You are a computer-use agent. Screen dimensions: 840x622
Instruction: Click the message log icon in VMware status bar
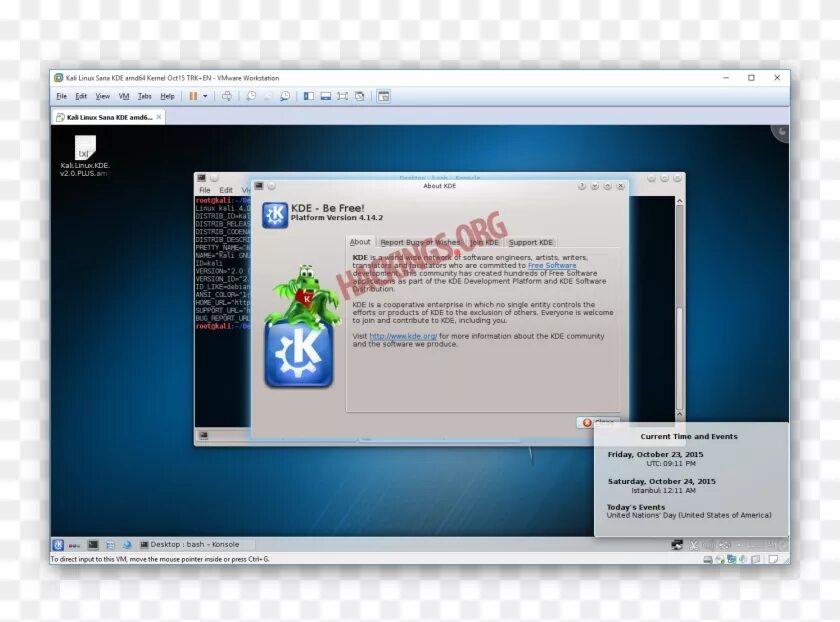point(773,559)
